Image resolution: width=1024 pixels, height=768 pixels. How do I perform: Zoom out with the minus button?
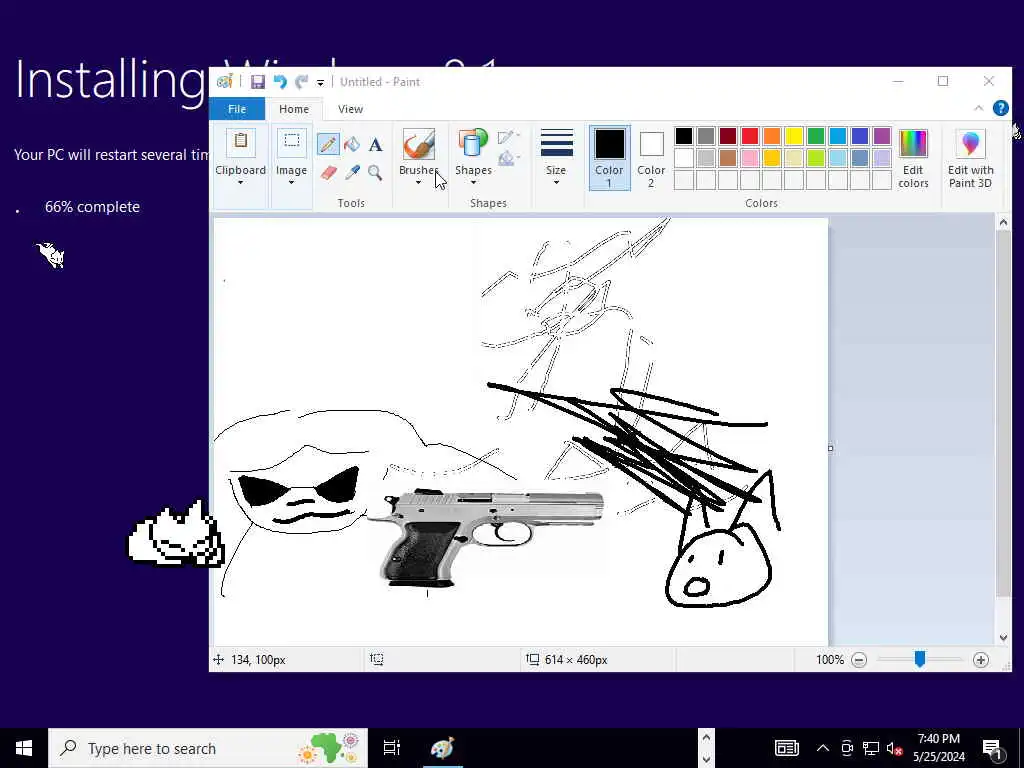[x=859, y=660]
